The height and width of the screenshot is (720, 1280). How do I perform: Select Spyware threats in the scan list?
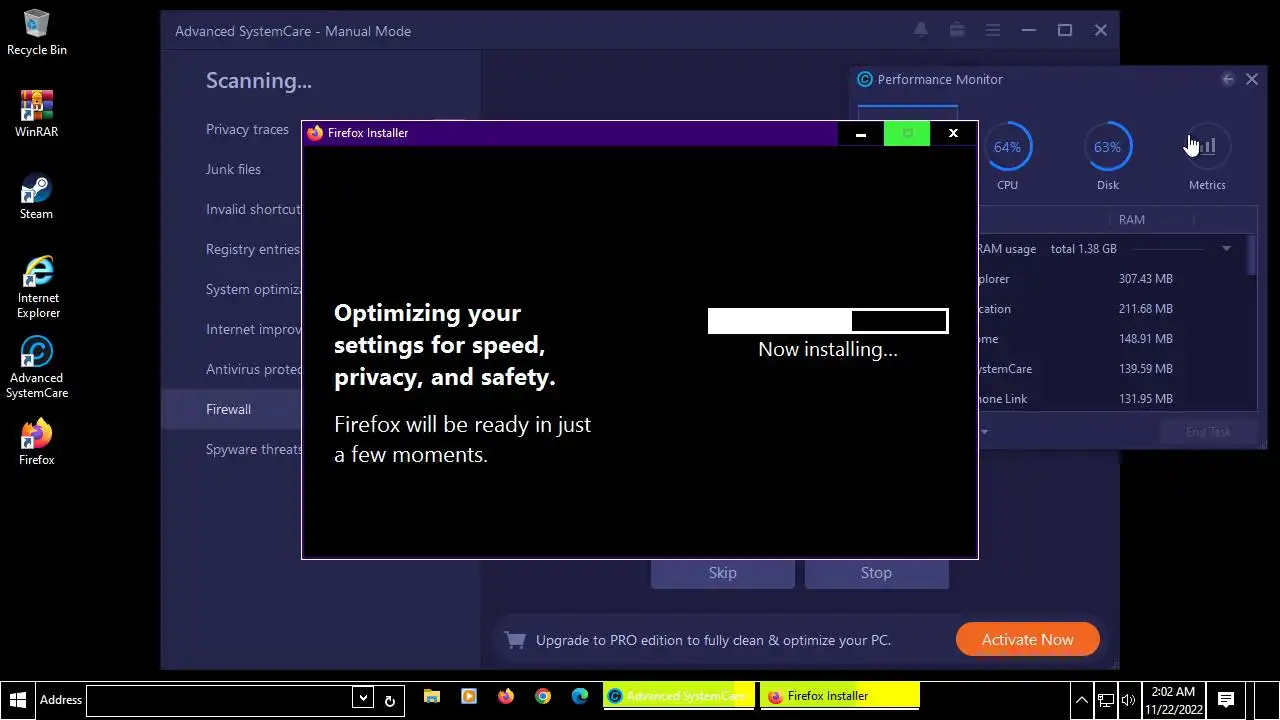[x=254, y=449]
